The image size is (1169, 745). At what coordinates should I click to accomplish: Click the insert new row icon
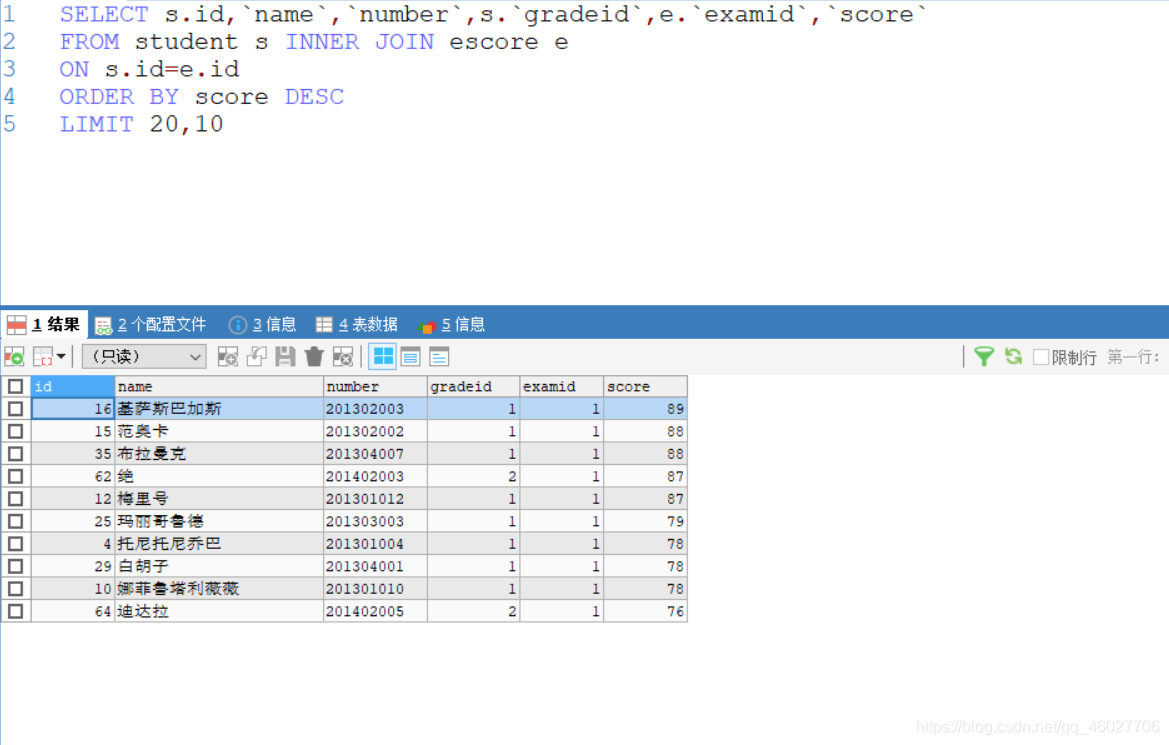[x=227, y=357]
